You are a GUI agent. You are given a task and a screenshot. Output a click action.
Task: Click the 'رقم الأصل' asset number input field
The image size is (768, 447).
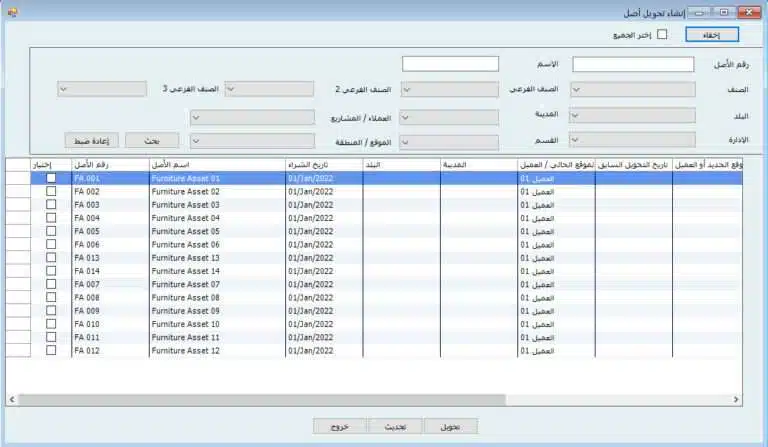tap(633, 64)
